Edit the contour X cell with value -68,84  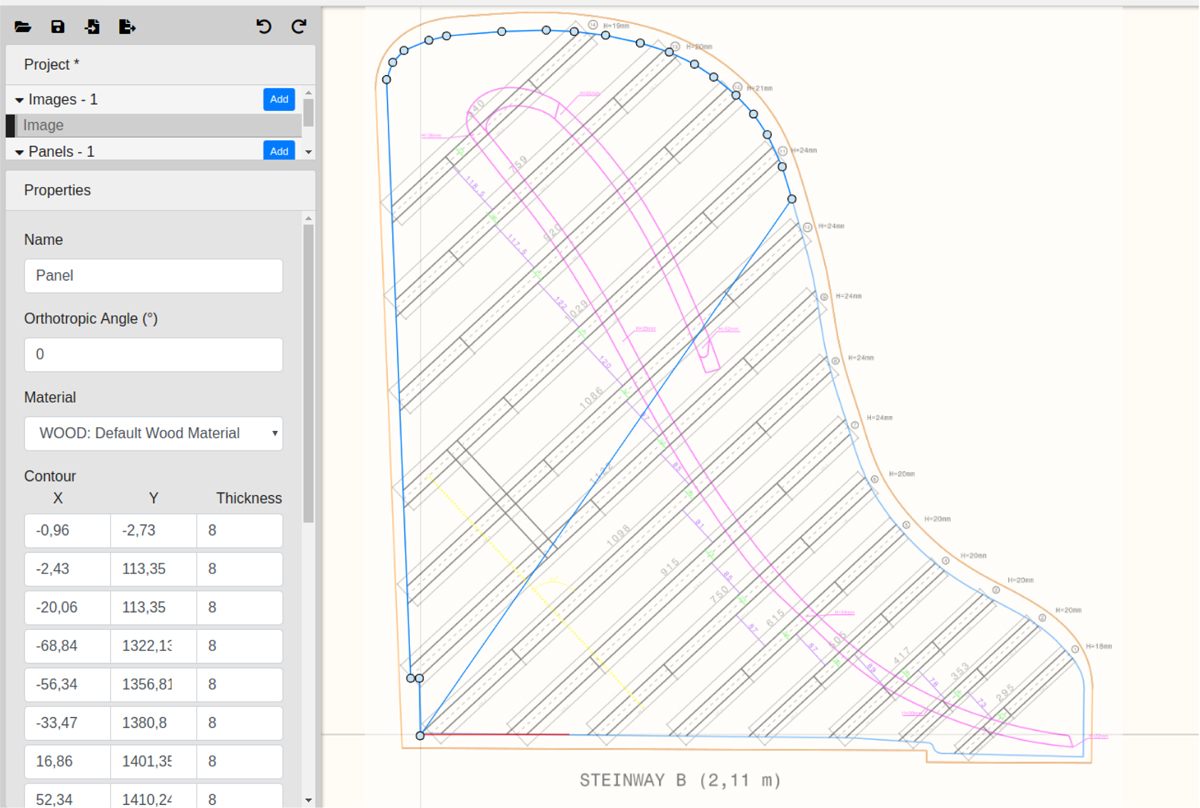pyautogui.click(x=67, y=646)
